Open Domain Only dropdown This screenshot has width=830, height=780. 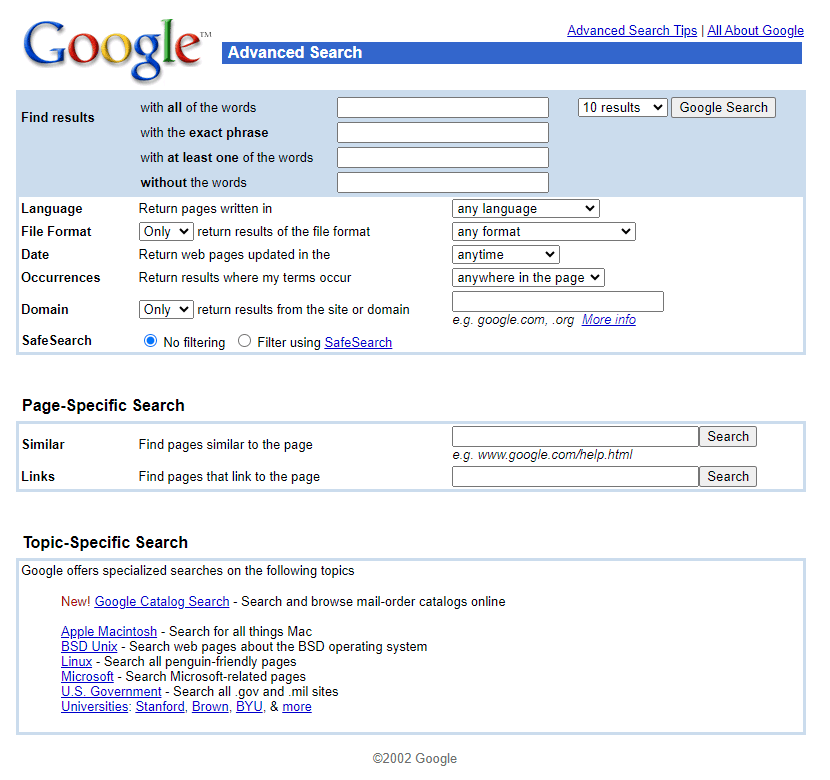pos(166,309)
